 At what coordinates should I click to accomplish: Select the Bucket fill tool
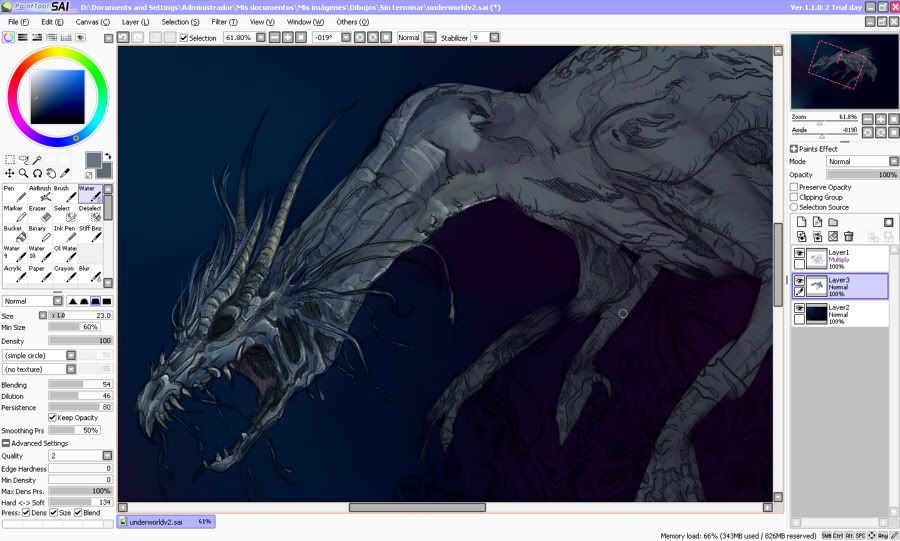[x=15, y=233]
